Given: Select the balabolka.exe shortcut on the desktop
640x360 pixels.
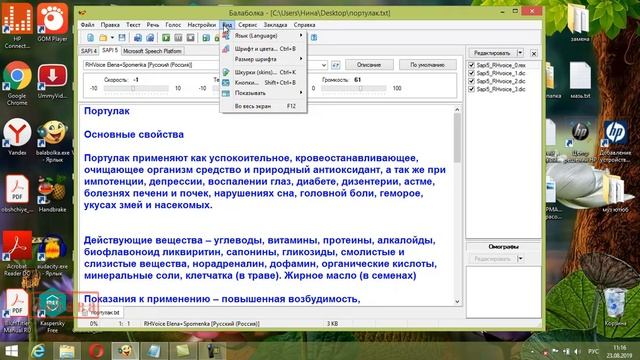Looking at the screenshot, I should 52,141.
